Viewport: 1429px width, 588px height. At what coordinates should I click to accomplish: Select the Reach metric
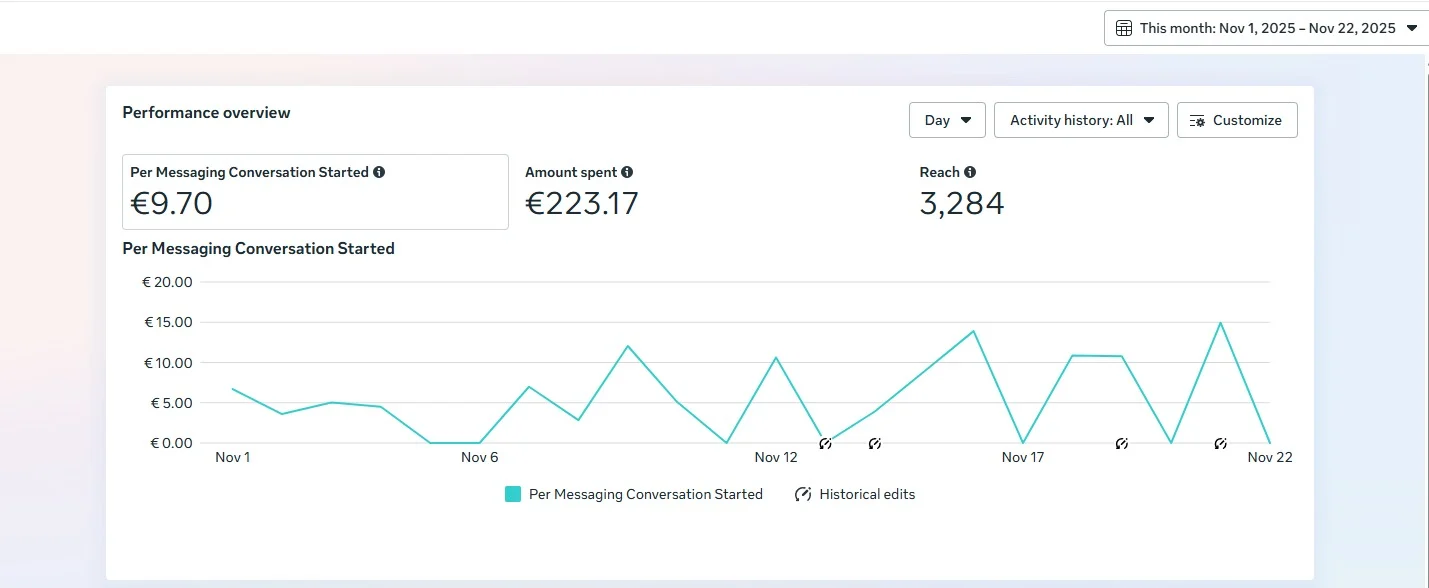(961, 192)
